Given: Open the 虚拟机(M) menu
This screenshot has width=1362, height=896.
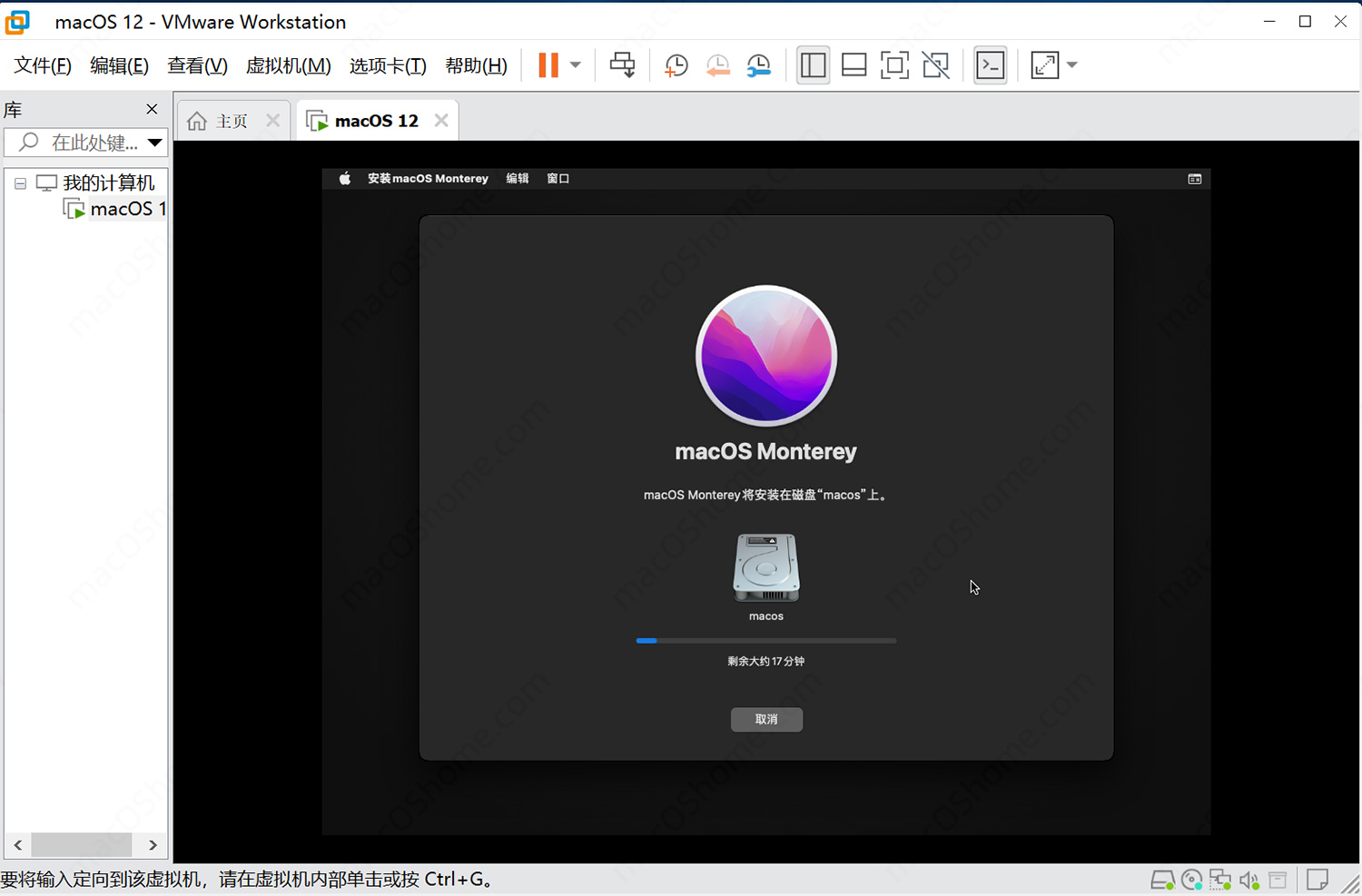Looking at the screenshot, I should coord(288,65).
